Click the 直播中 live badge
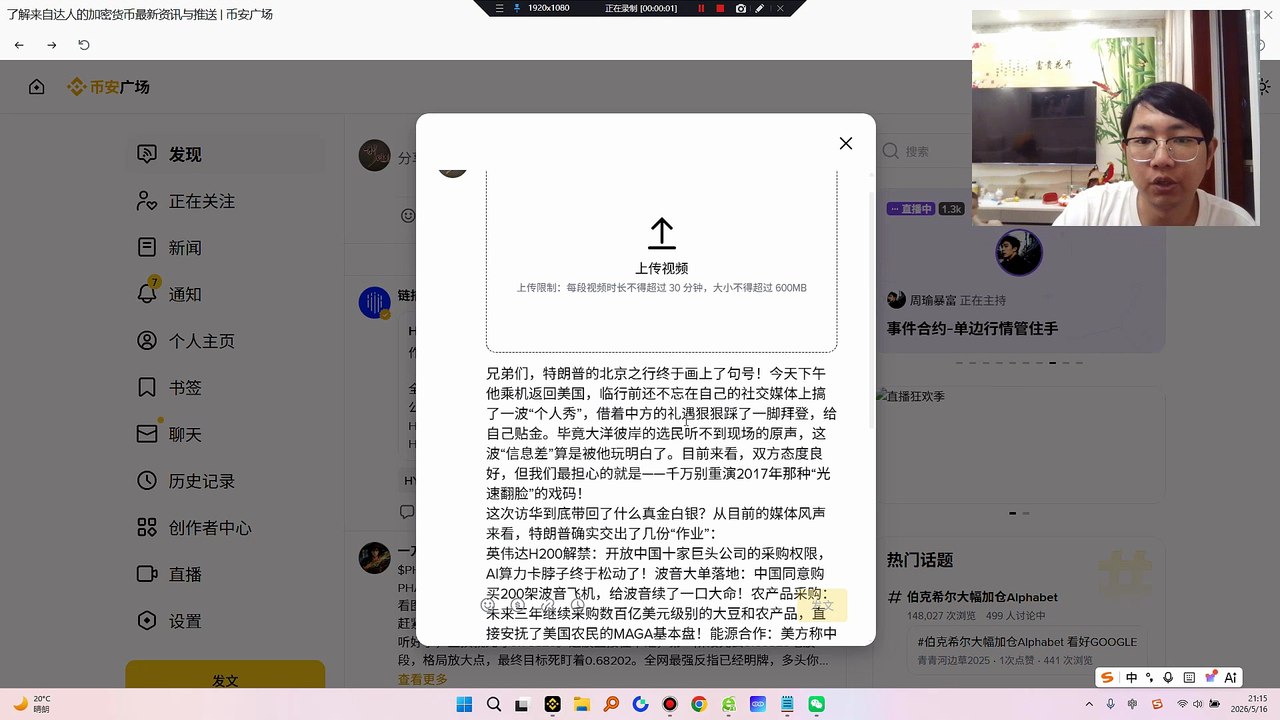Viewport: 1280px width, 720px height. pyautogui.click(x=911, y=209)
